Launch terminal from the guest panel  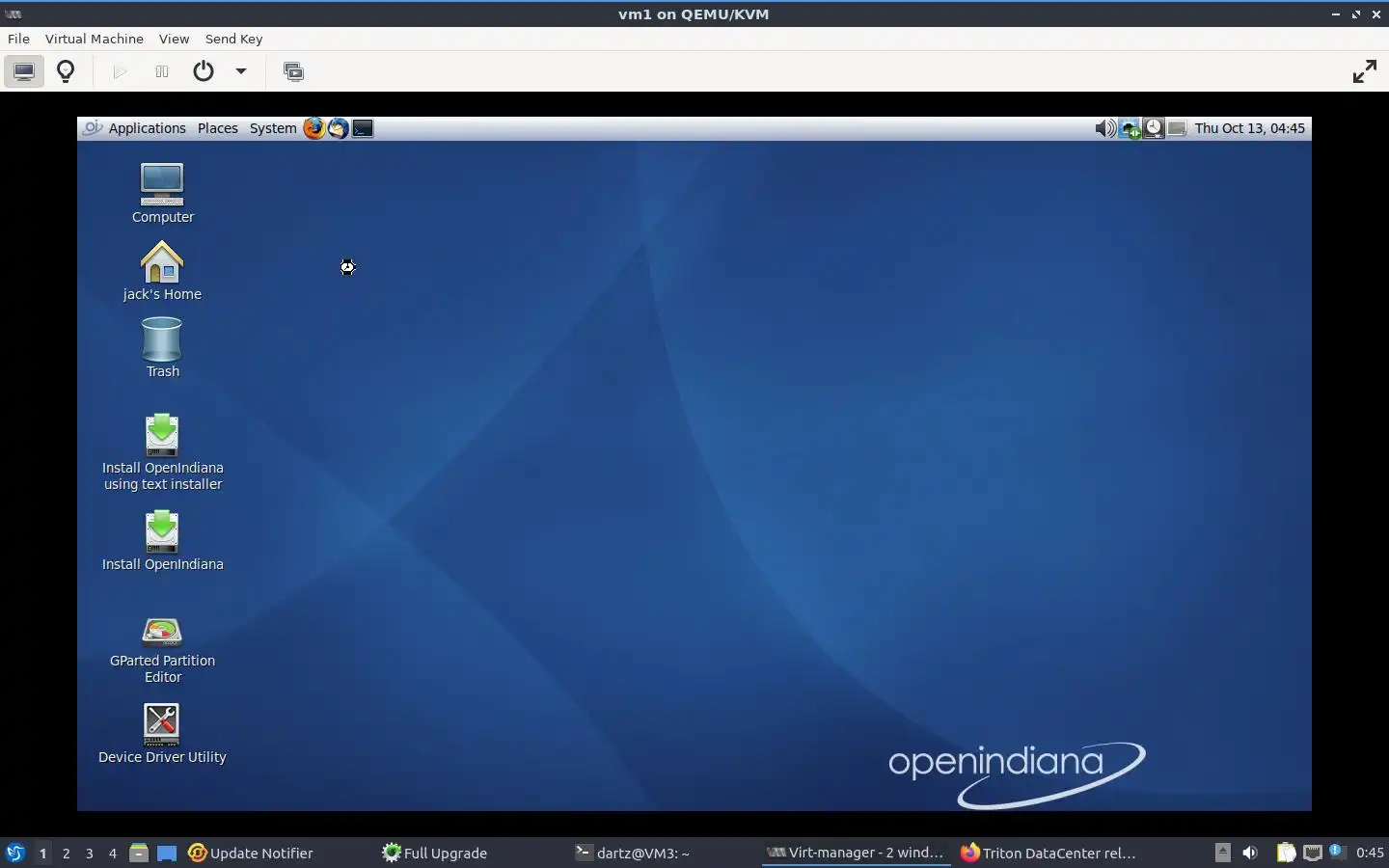pos(363,128)
